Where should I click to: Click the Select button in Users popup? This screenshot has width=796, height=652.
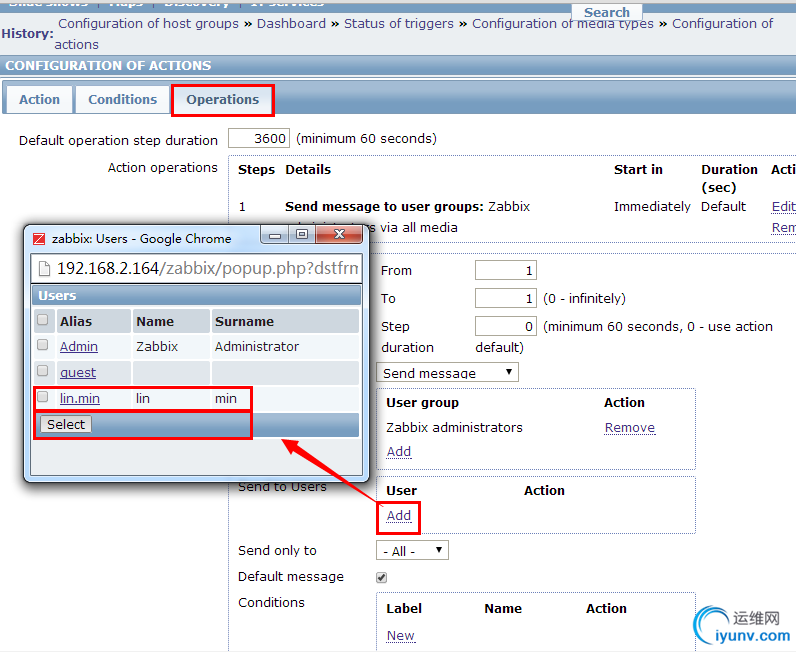[x=66, y=425]
